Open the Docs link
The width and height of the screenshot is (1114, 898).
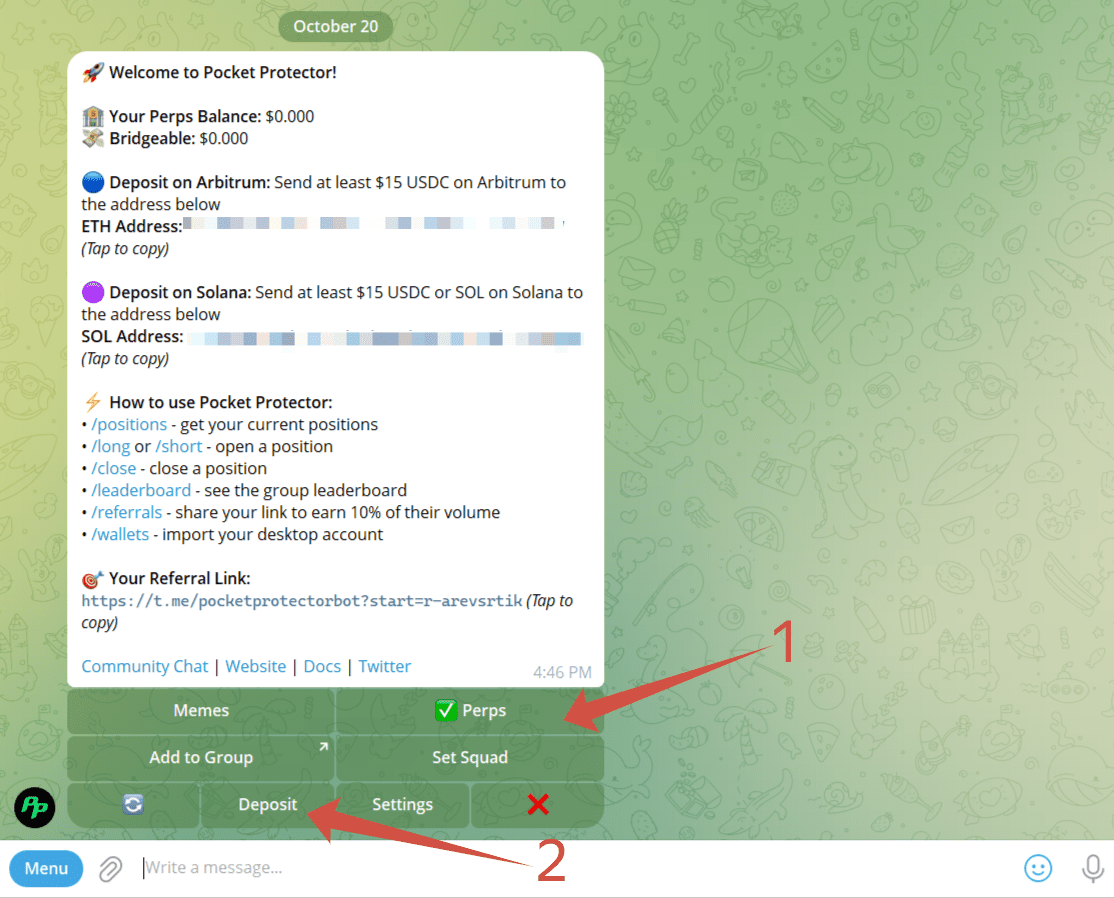322,666
